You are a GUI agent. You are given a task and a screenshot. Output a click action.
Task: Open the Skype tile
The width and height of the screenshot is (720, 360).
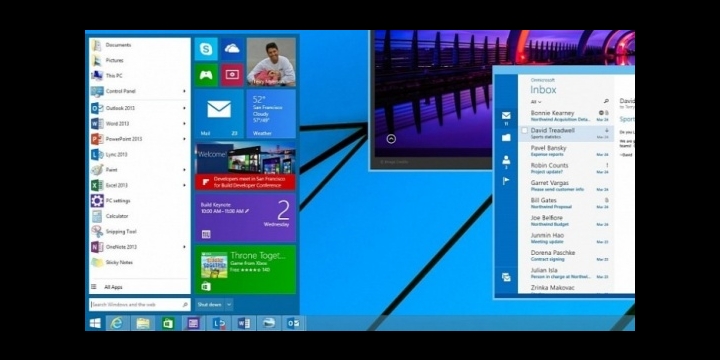[x=206, y=49]
